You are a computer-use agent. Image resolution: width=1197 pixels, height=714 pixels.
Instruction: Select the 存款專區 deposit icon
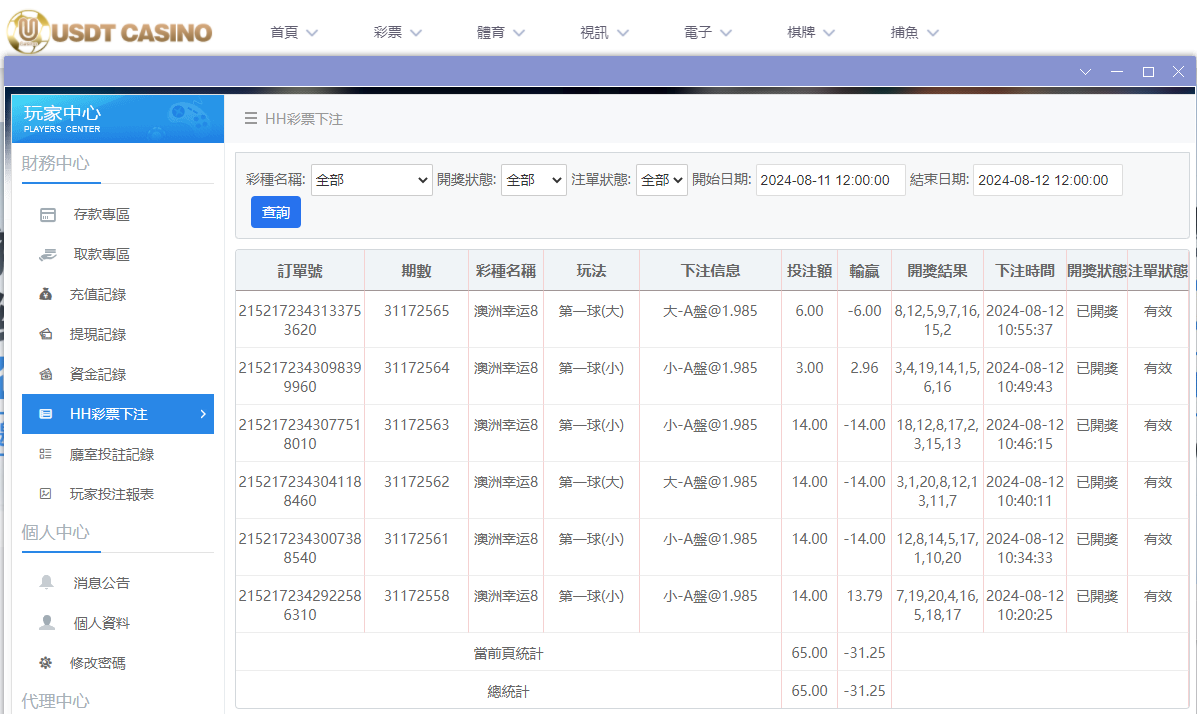click(49, 214)
